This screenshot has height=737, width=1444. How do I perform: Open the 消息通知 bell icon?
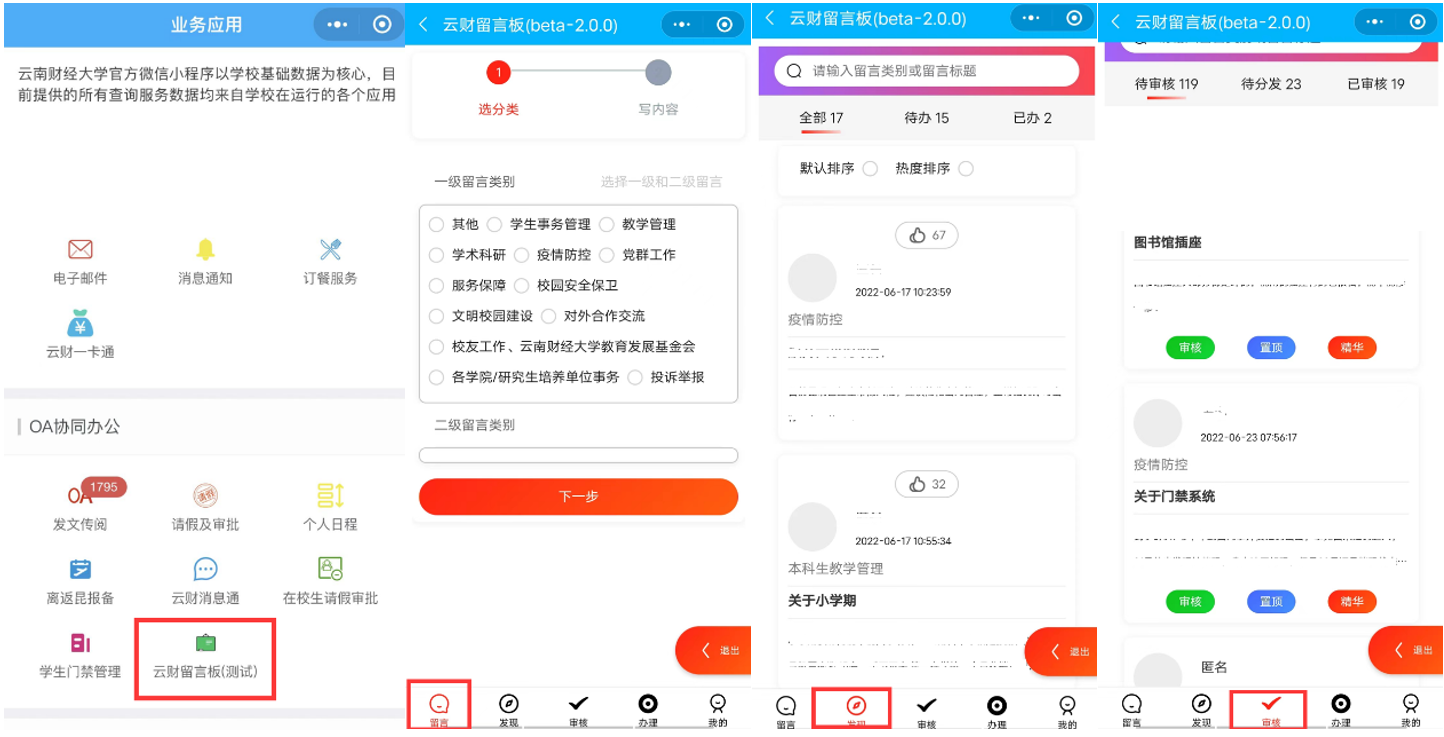205,250
